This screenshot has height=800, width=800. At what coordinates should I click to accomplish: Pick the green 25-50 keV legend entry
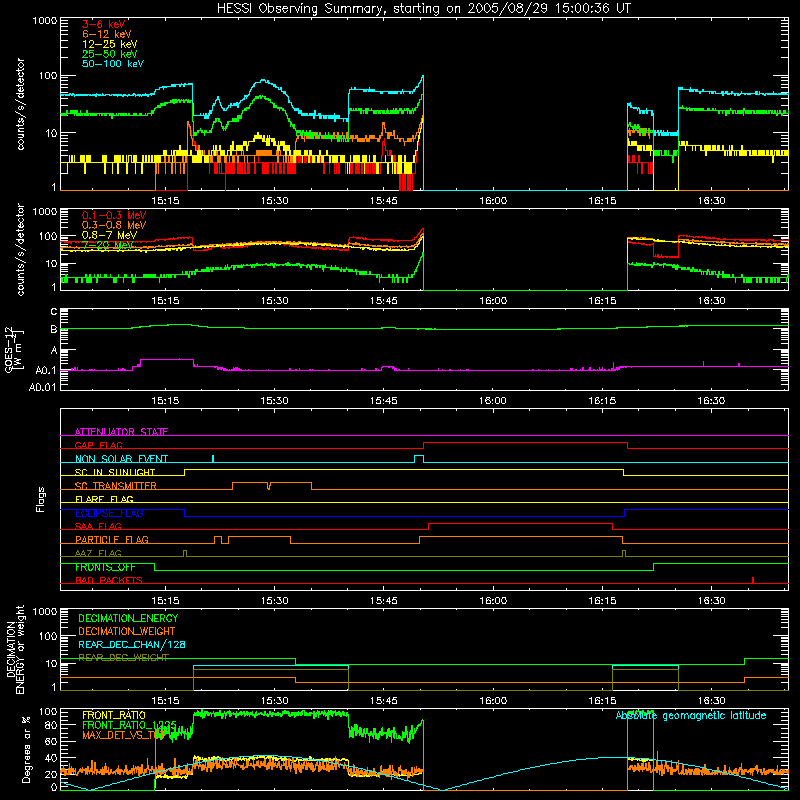[110, 54]
